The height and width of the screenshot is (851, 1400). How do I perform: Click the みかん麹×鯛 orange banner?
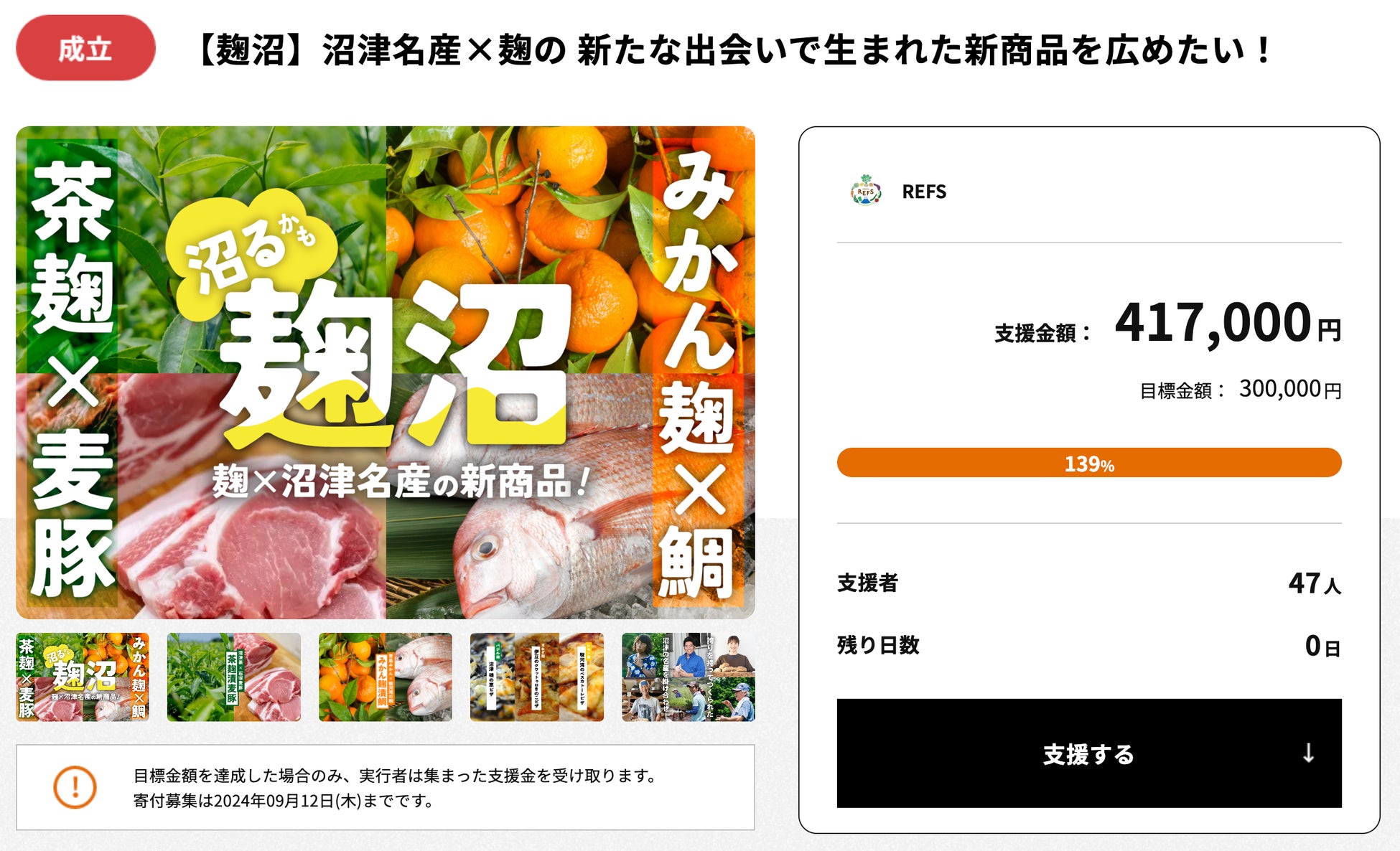click(x=699, y=373)
